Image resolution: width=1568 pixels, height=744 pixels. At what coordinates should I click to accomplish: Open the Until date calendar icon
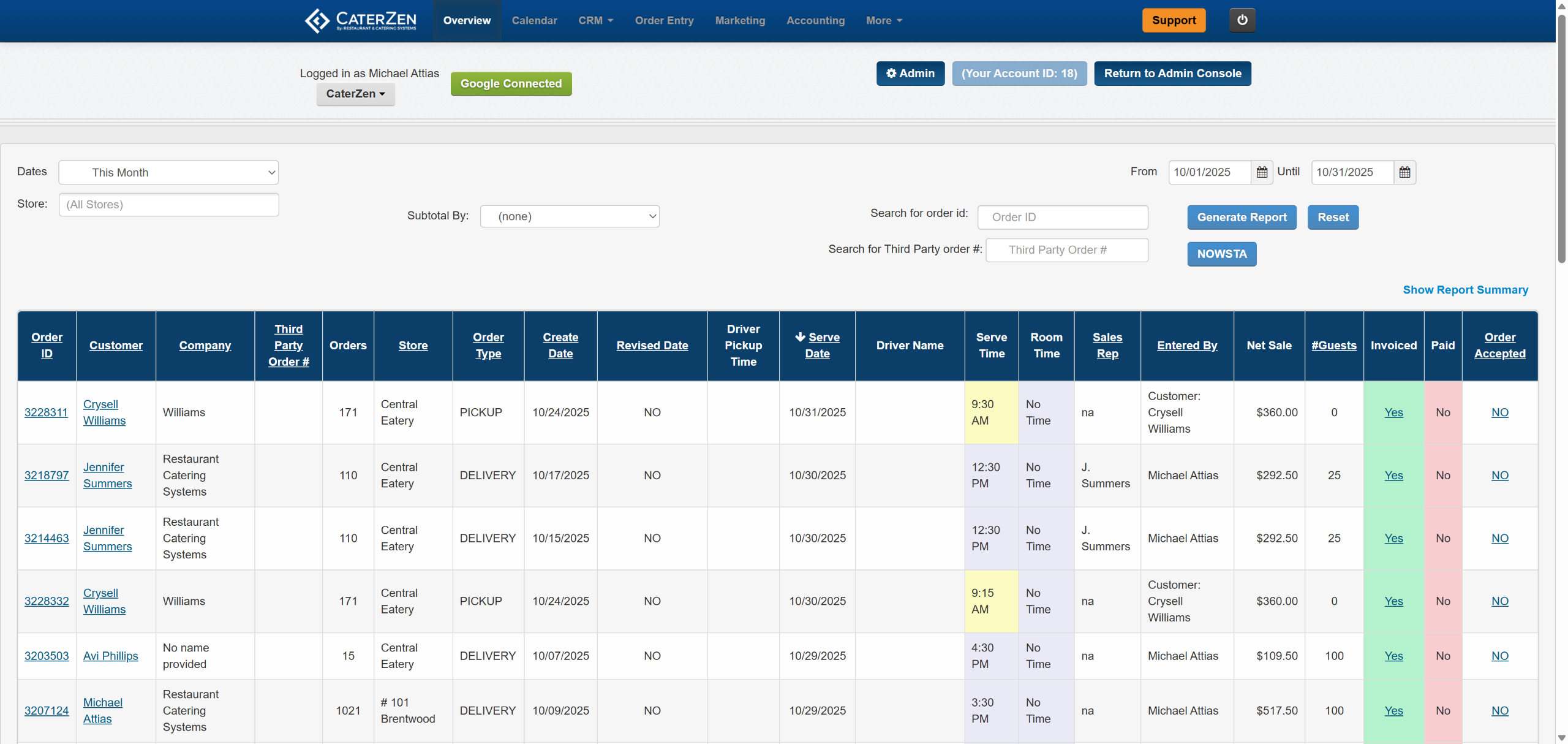(1404, 172)
